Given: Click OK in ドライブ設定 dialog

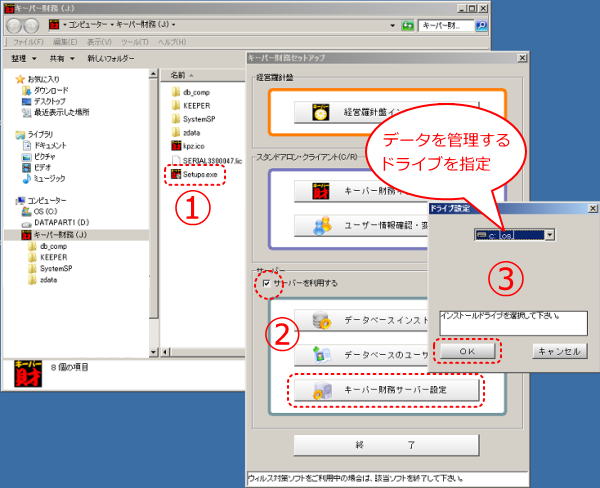Looking at the screenshot, I should pyautogui.click(x=467, y=351).
